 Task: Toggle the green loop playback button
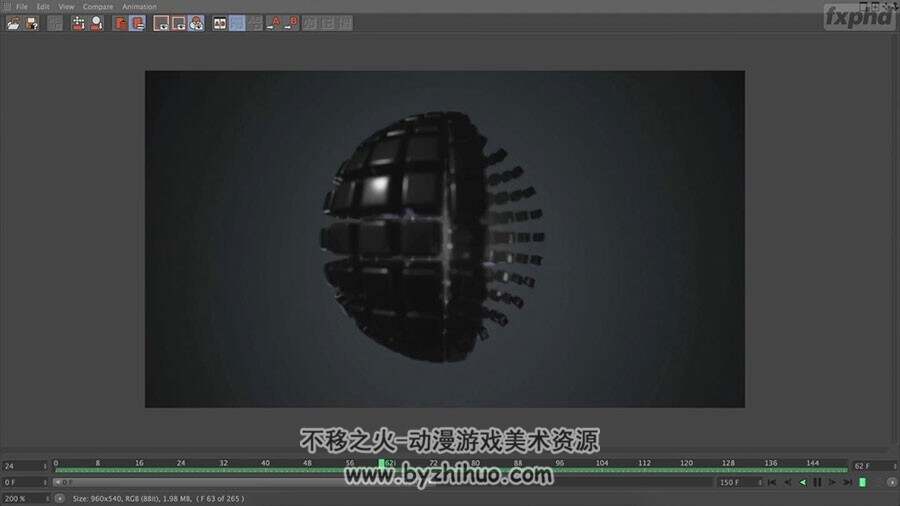pyautogui.click(x=862, y=482)
